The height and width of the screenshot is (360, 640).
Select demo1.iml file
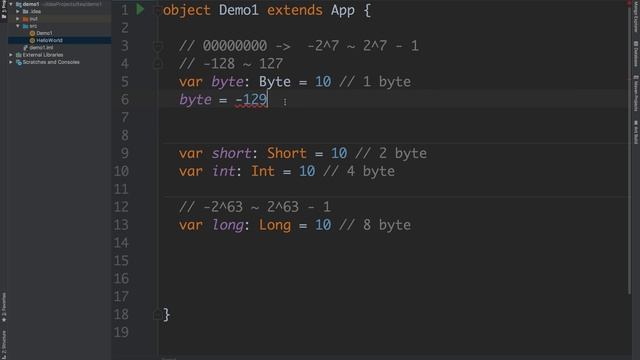[41, 48]
